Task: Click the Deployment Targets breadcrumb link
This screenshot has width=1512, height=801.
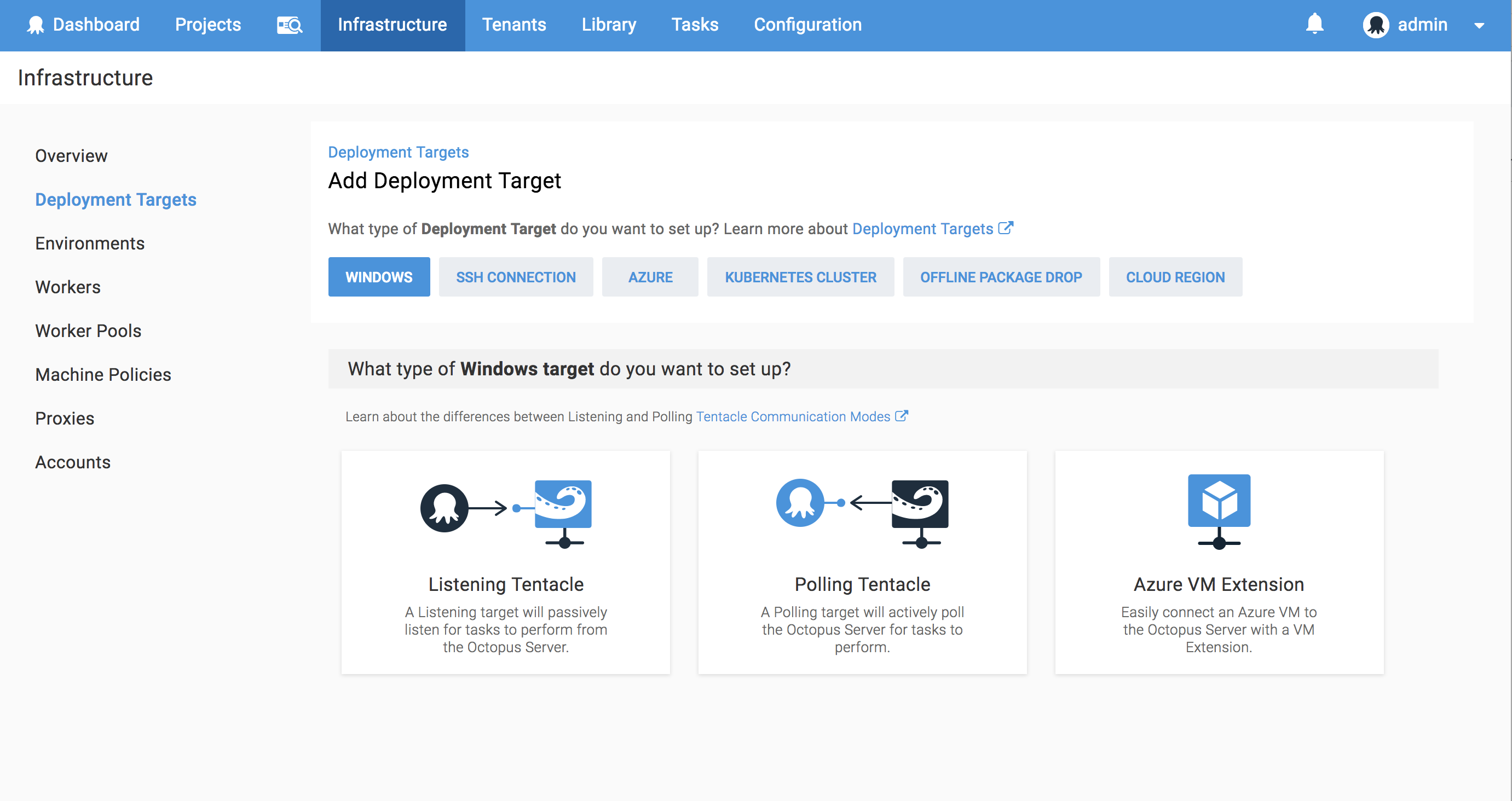Action: (398, 152)
